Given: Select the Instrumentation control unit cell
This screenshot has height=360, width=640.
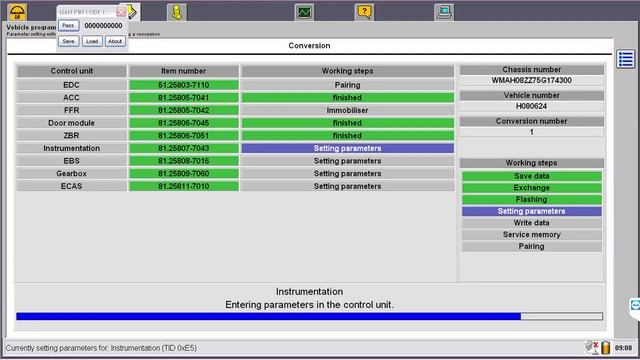Looking at the screenshot, I should click(71, 148).
